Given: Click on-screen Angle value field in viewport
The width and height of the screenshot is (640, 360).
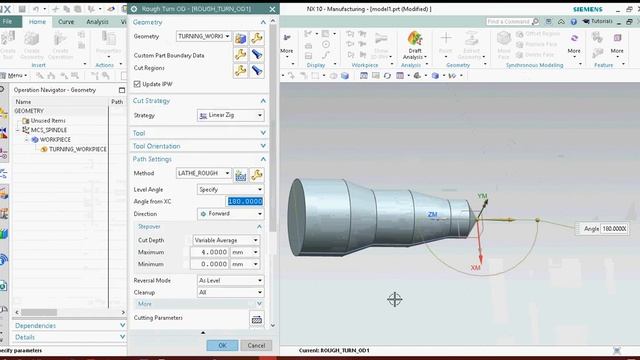Looking at the screenshot, I should click(x=614, y=229).
